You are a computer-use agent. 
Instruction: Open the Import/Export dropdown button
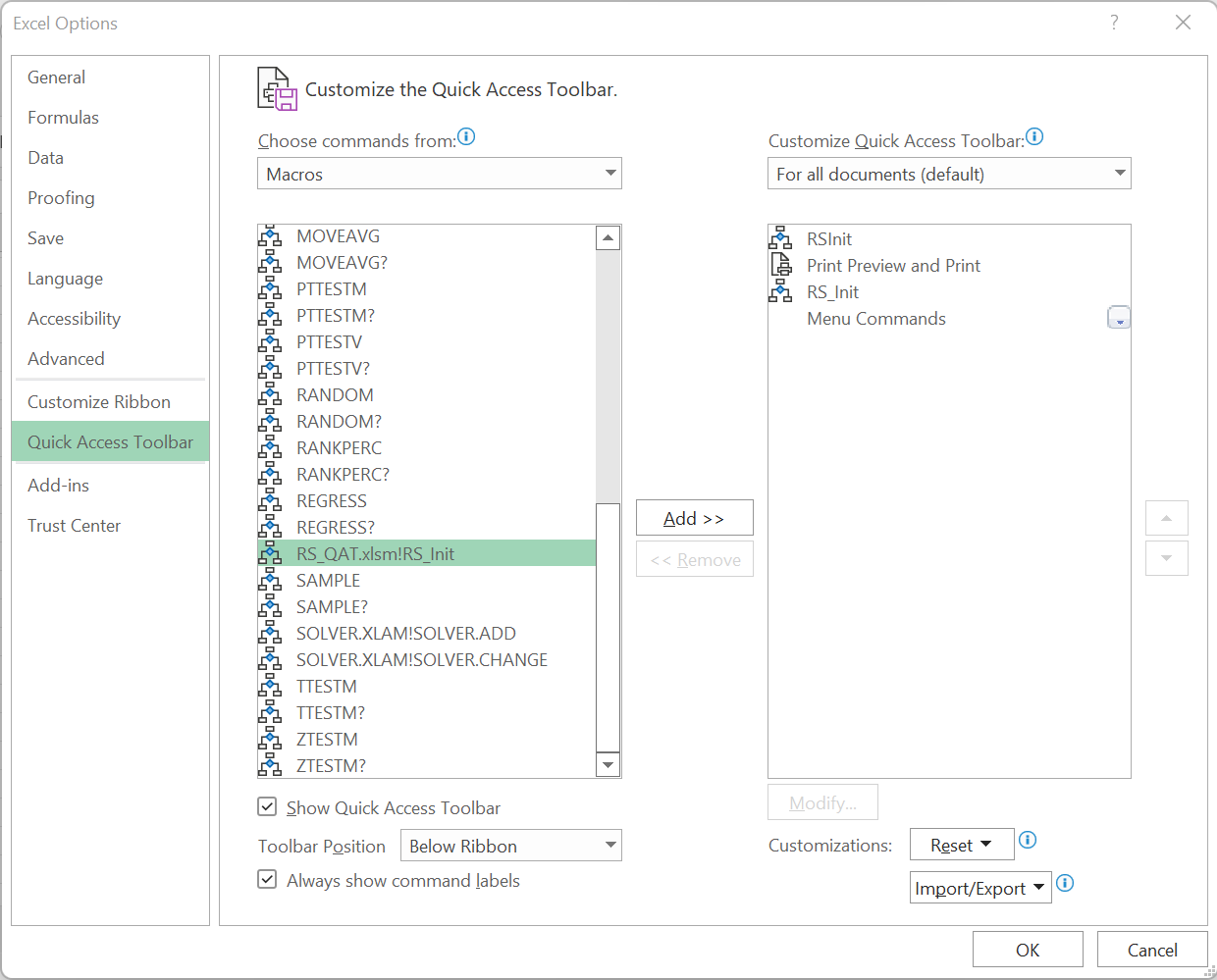click(x=980, y=888)
